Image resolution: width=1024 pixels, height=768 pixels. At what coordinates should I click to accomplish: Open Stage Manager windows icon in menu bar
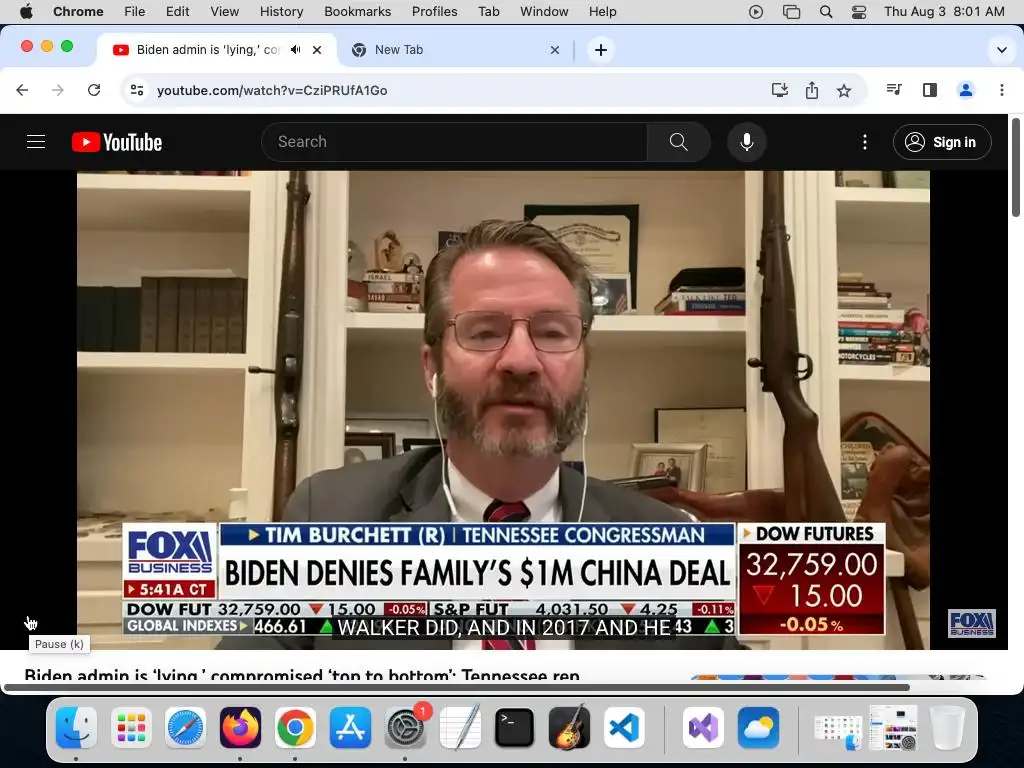pos(791,12)
